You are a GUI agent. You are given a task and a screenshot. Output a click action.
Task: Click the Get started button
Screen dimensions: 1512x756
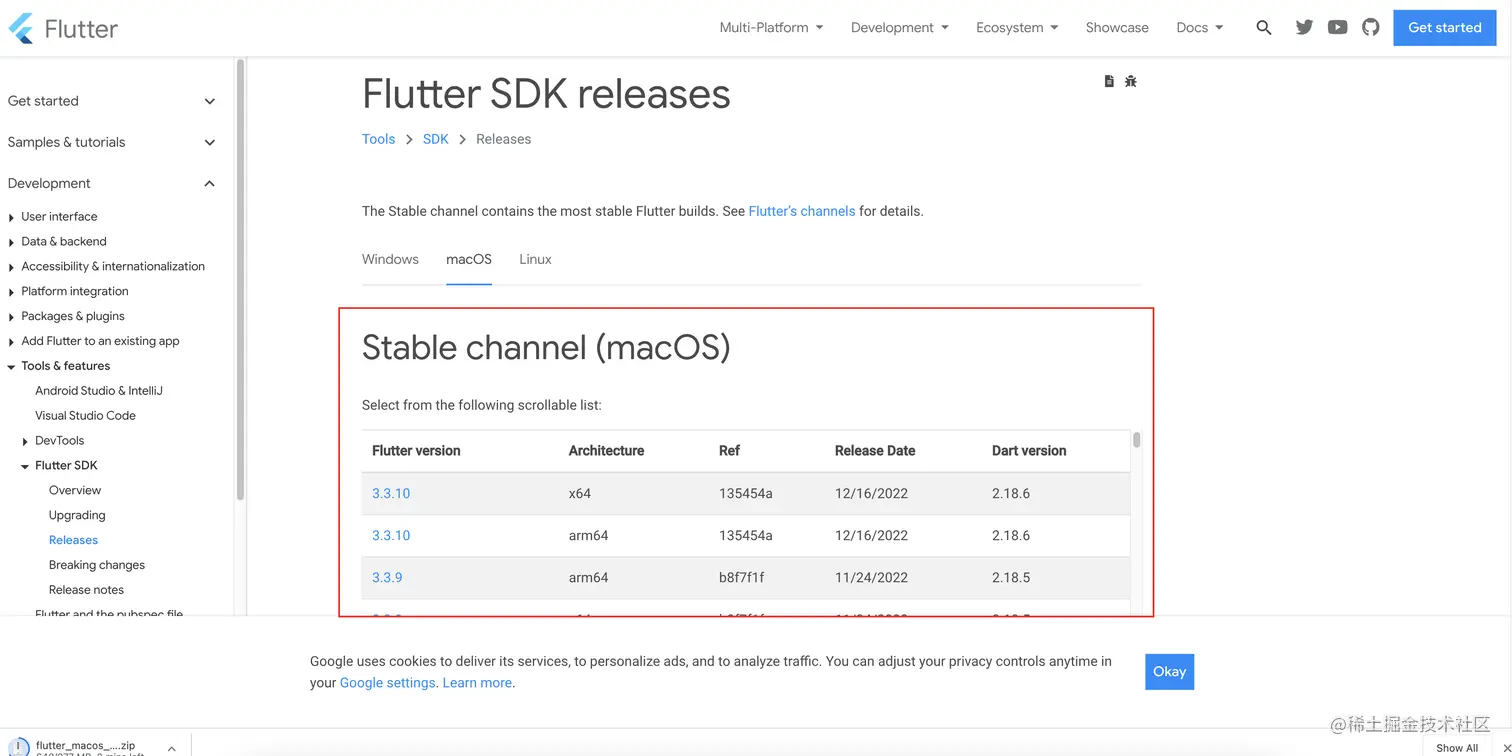tap(1444, 28)
